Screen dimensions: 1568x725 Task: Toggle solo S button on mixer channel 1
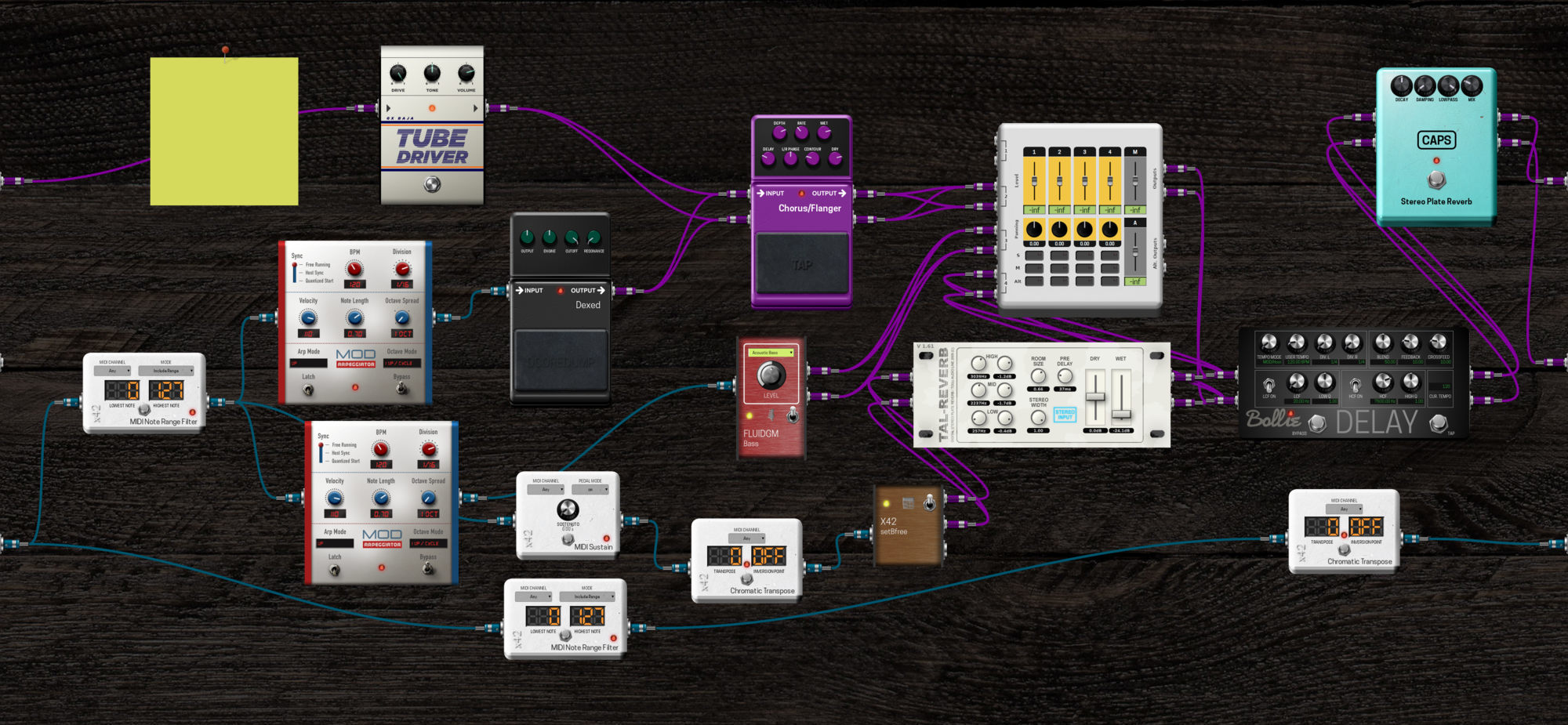pyautogui.click(x=1034, y=256)
